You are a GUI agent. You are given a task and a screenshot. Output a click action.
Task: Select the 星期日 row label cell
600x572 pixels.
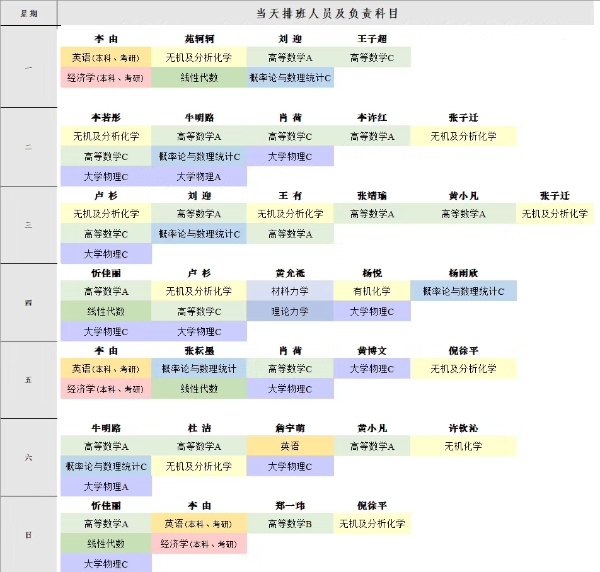click(x=29, y=535)
